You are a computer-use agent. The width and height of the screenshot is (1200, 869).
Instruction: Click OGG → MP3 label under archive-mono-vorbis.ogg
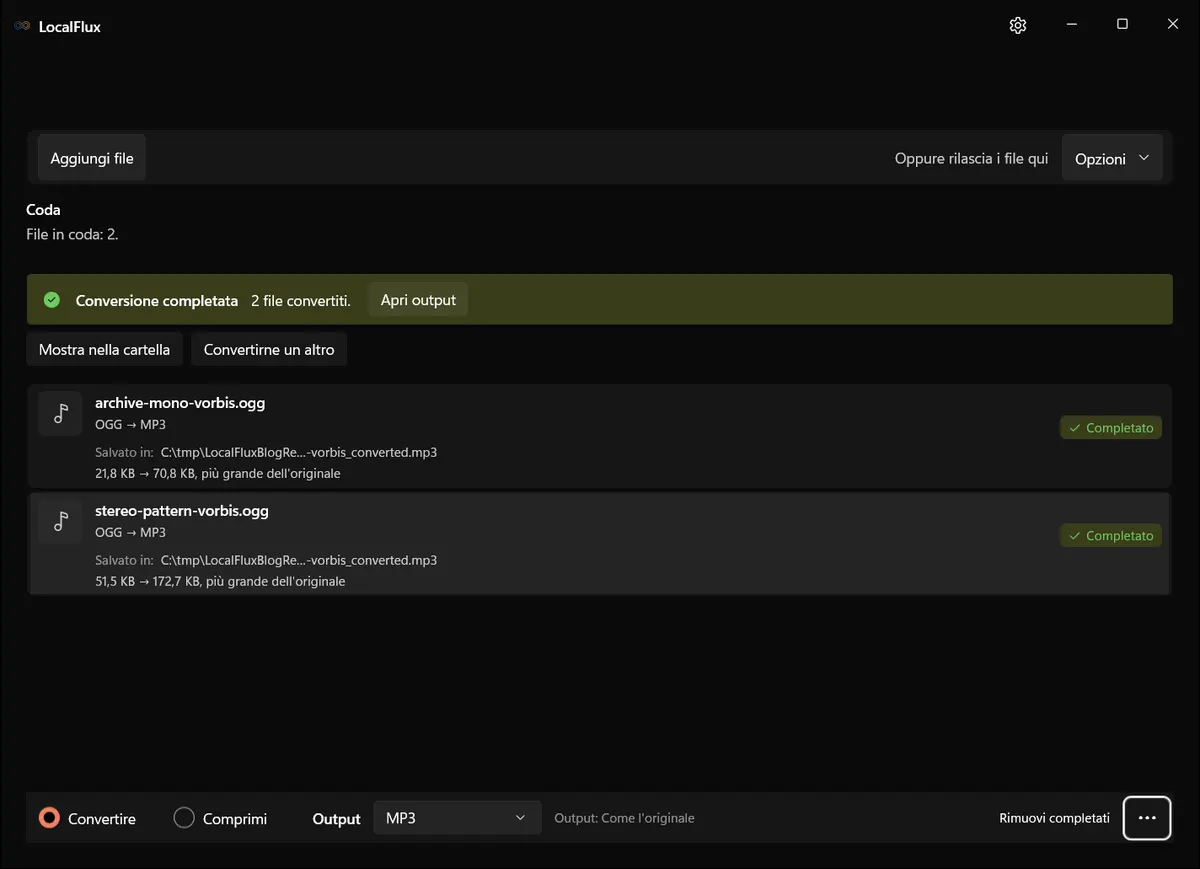click(x=130, y=425)
